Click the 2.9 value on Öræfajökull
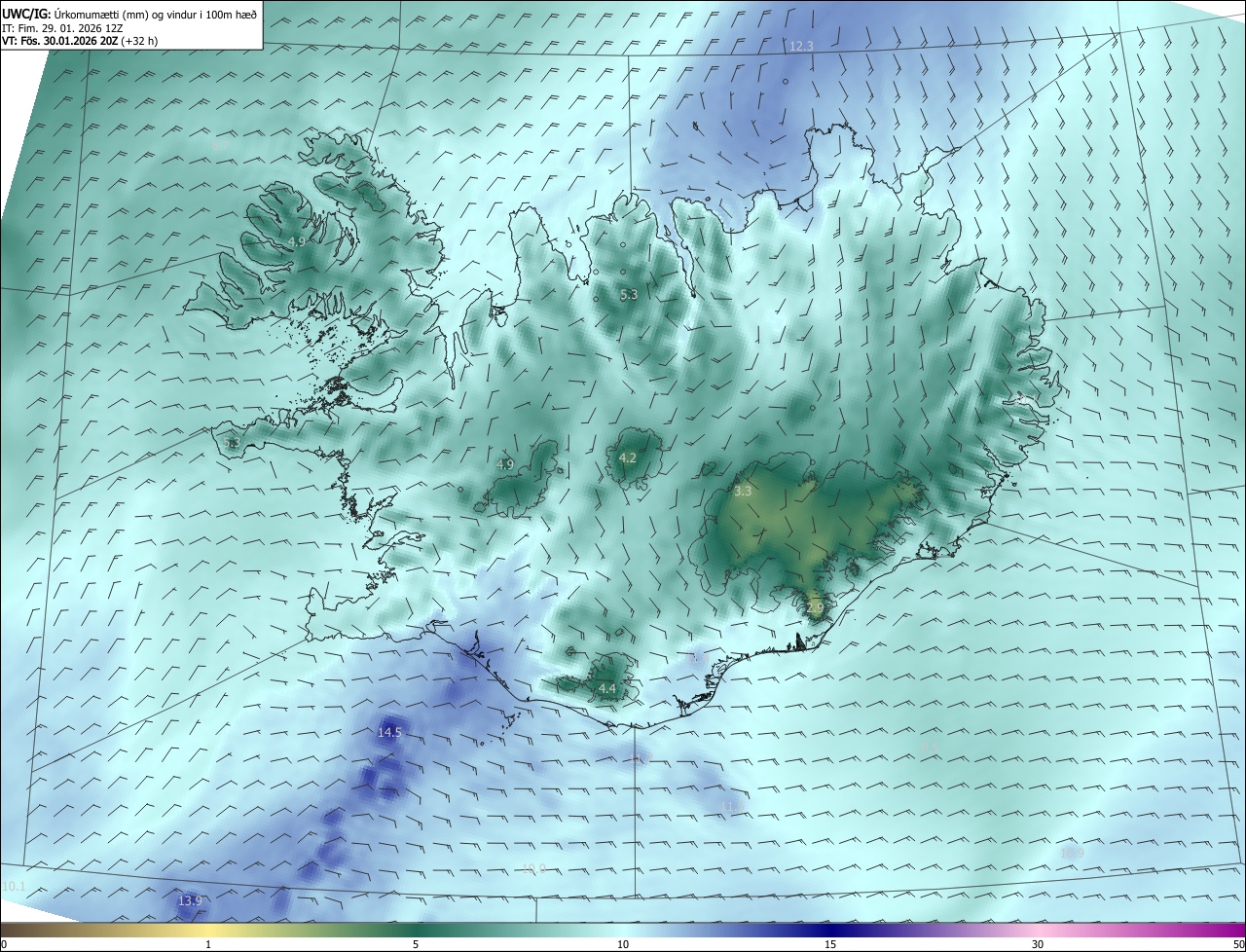This screenshot has height=952, width=1246. (815, 607)
